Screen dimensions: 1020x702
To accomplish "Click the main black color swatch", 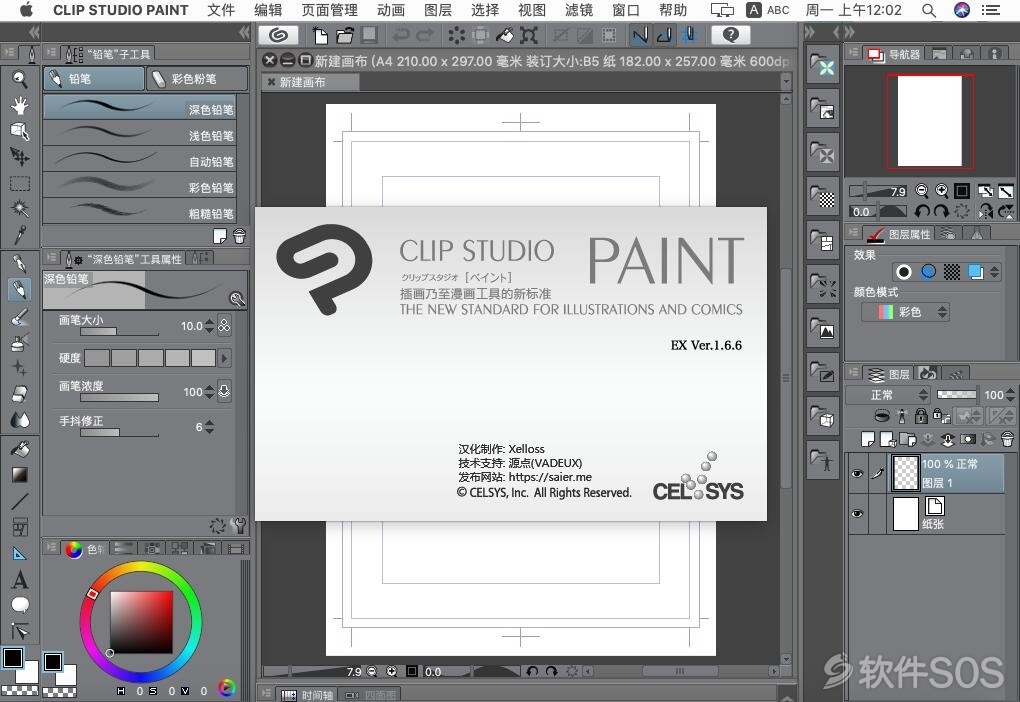I will pyautogui.click(x=12, y=658).
